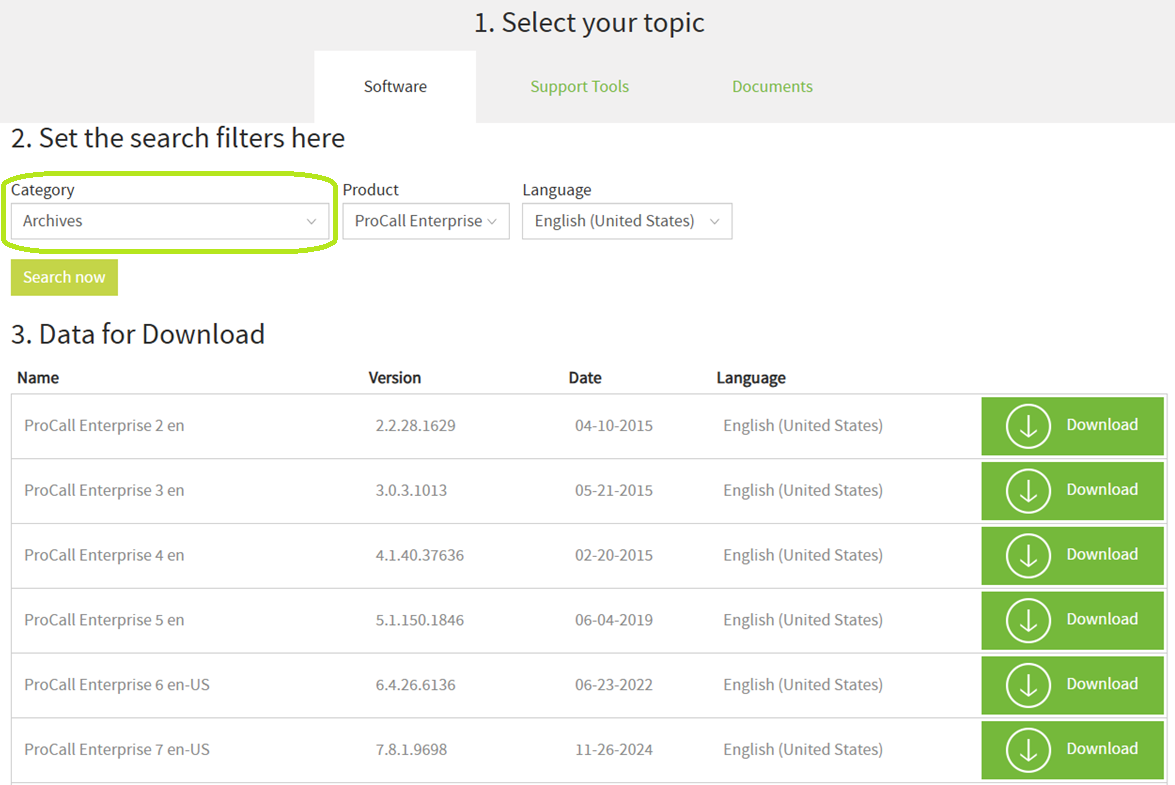Click version number 7.8.1.9698
This screenshot has height=785, width=1175.
click(411, 750)
